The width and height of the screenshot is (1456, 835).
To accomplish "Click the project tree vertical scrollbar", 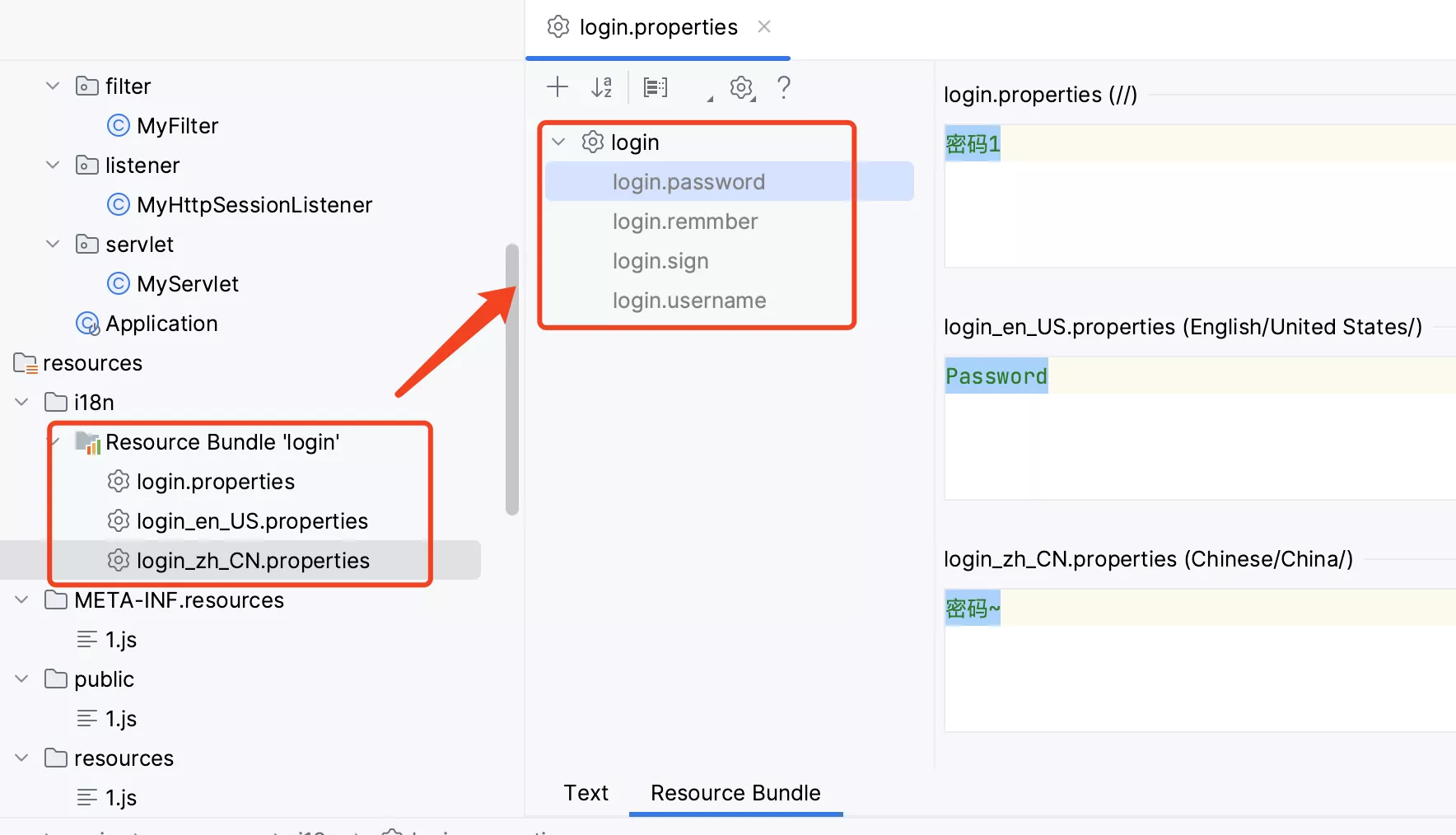I will [x=512, y=380].
